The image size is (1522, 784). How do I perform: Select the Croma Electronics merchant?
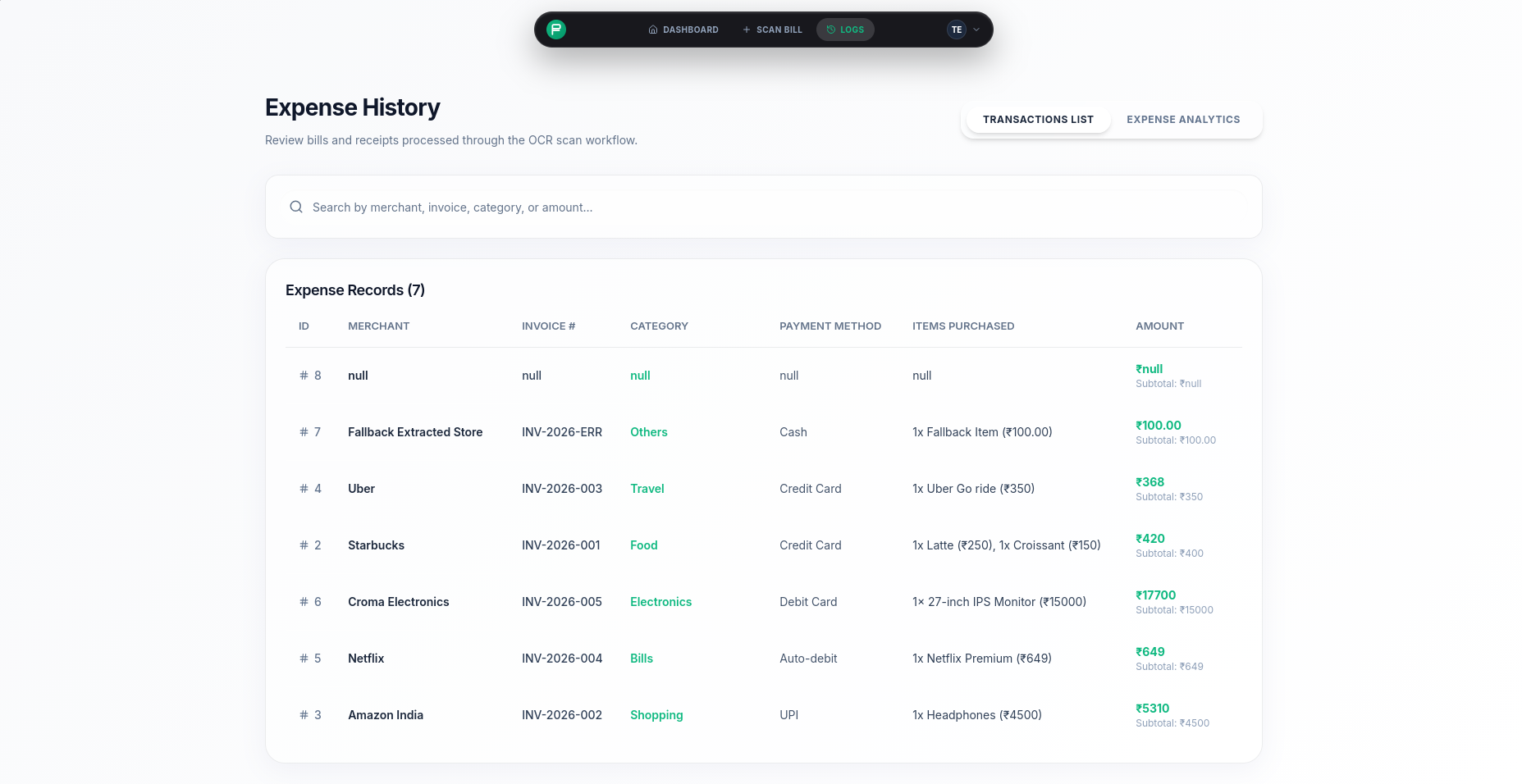(398, 602)
